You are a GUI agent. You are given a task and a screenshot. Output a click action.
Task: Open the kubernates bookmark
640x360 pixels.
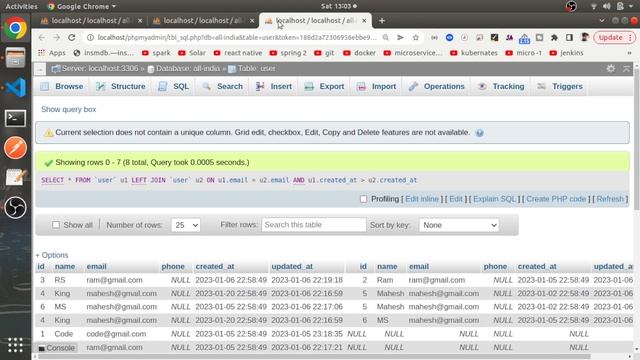pyautogui.click(x=474, y=53)
